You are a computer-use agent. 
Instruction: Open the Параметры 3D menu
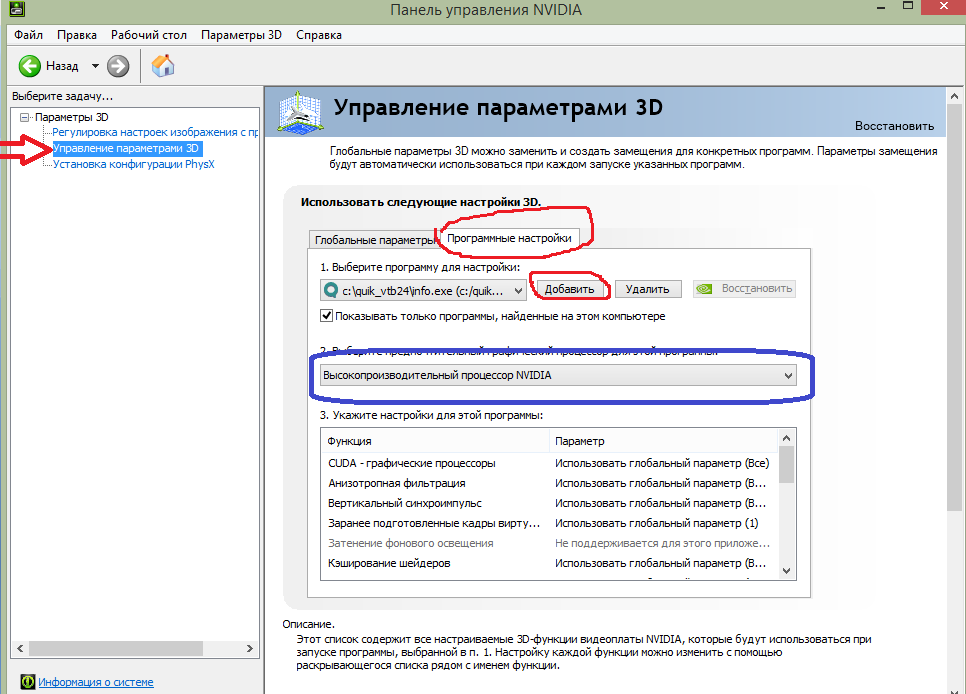(x=241, y=35)
